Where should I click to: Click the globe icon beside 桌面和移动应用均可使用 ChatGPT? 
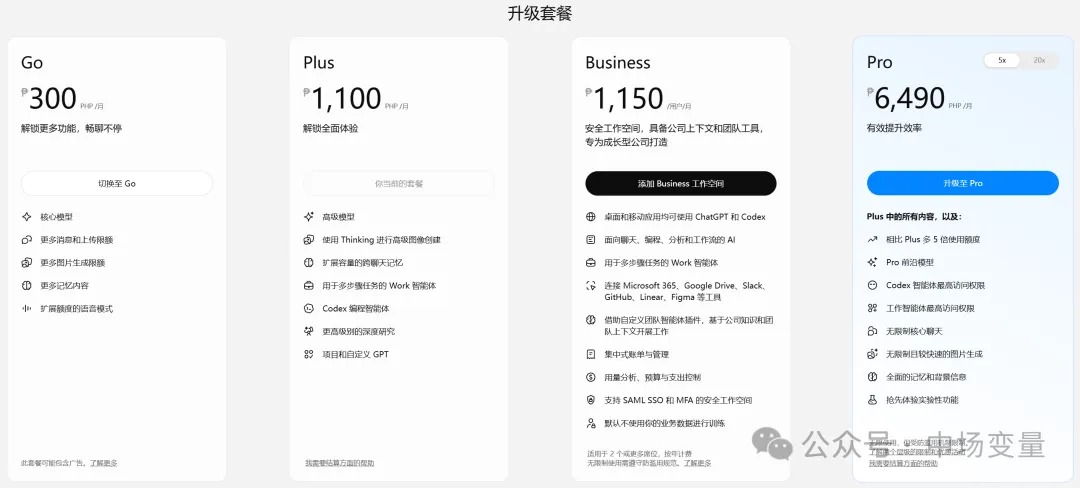[x=590, y=217]
